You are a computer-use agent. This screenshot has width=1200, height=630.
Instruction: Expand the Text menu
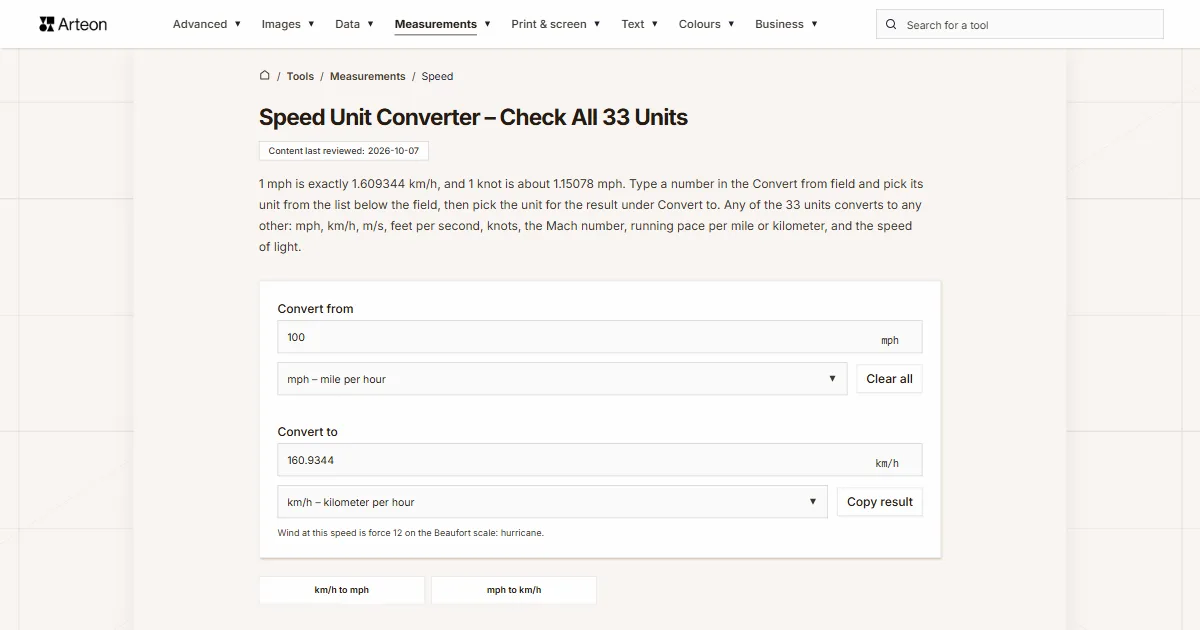[x=640, y=24]
